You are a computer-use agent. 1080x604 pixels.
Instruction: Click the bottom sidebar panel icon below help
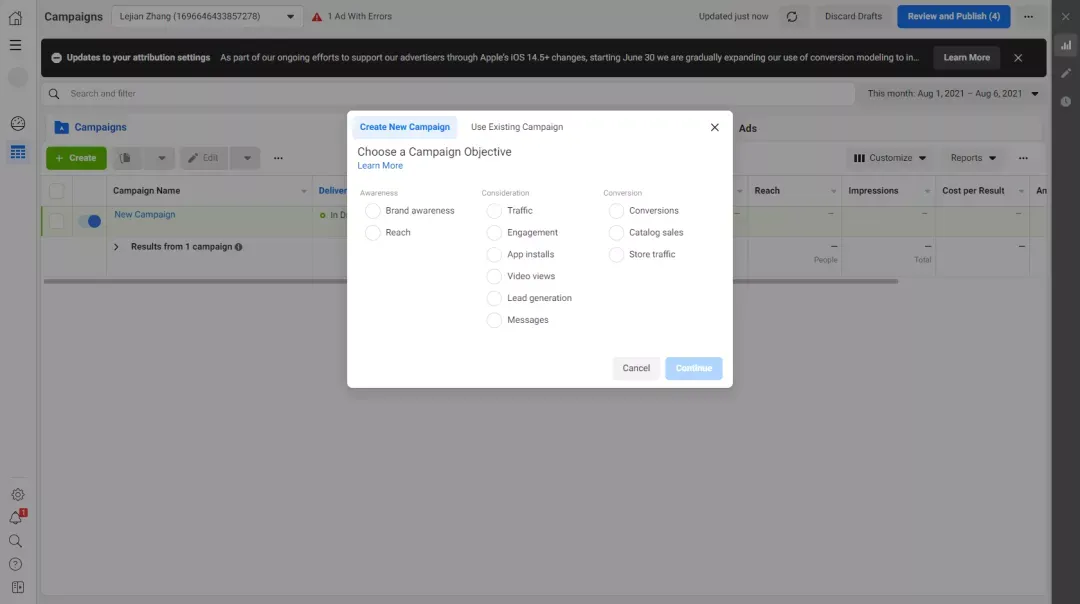point(18,587)
